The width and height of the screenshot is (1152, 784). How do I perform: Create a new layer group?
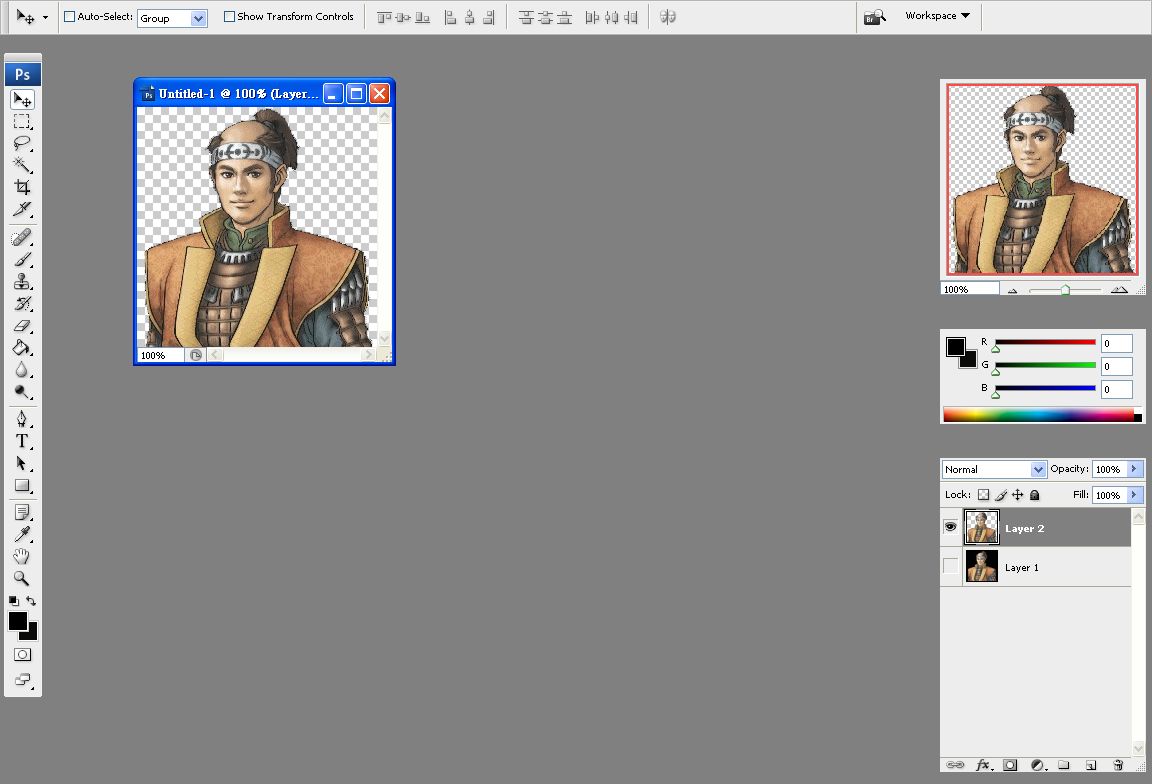click(x=1063, y=765)
